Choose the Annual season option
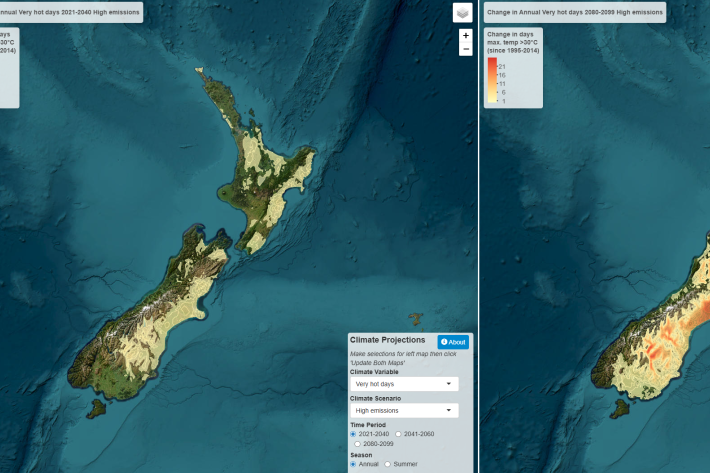Screen dimensions: 710x473 (x=353, y=464)
